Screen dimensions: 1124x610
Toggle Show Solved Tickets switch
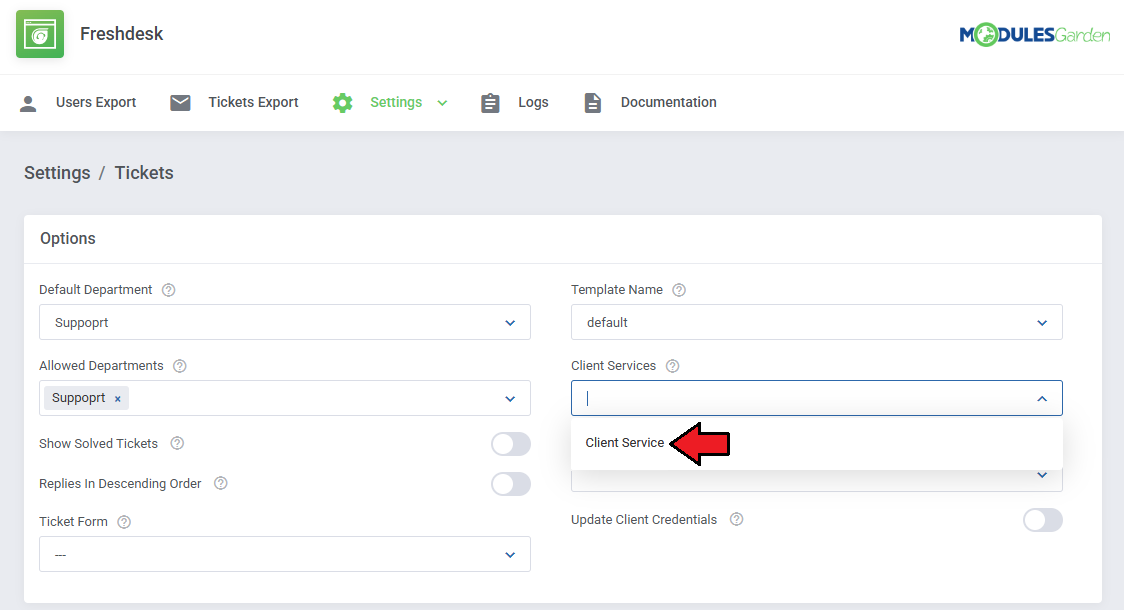point(511,444)
